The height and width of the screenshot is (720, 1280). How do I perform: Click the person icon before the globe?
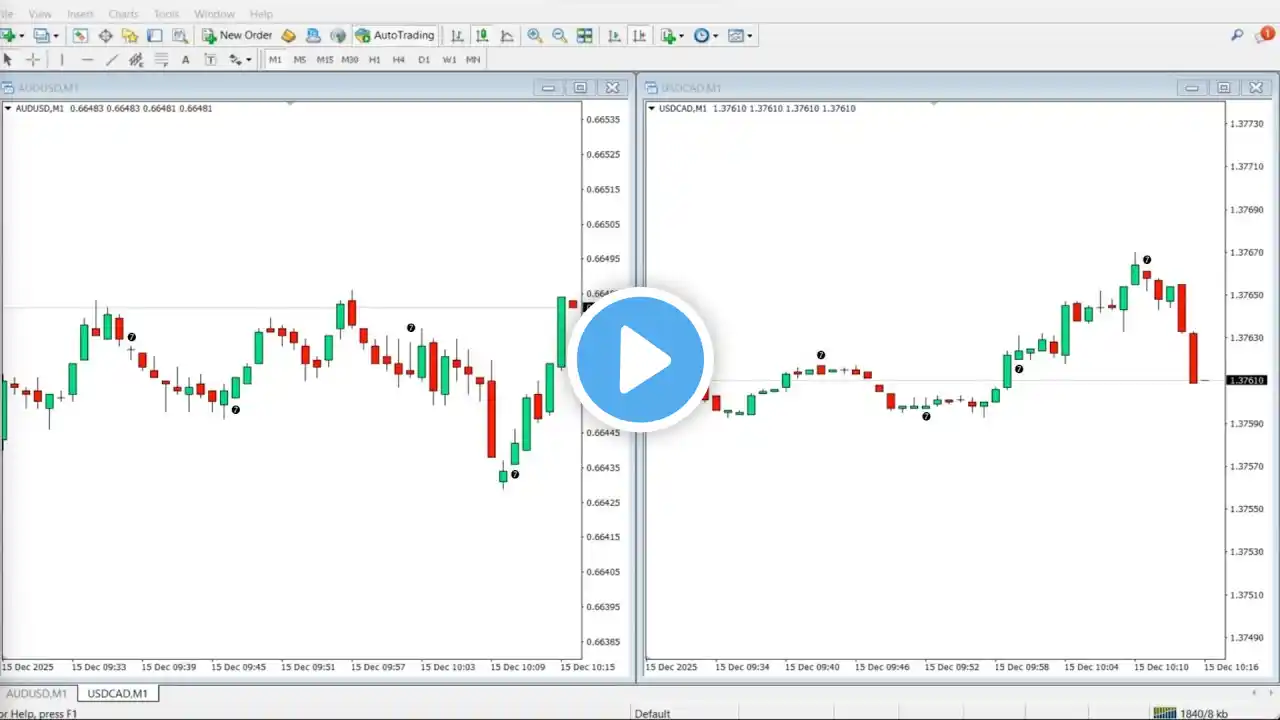[314, 35]
